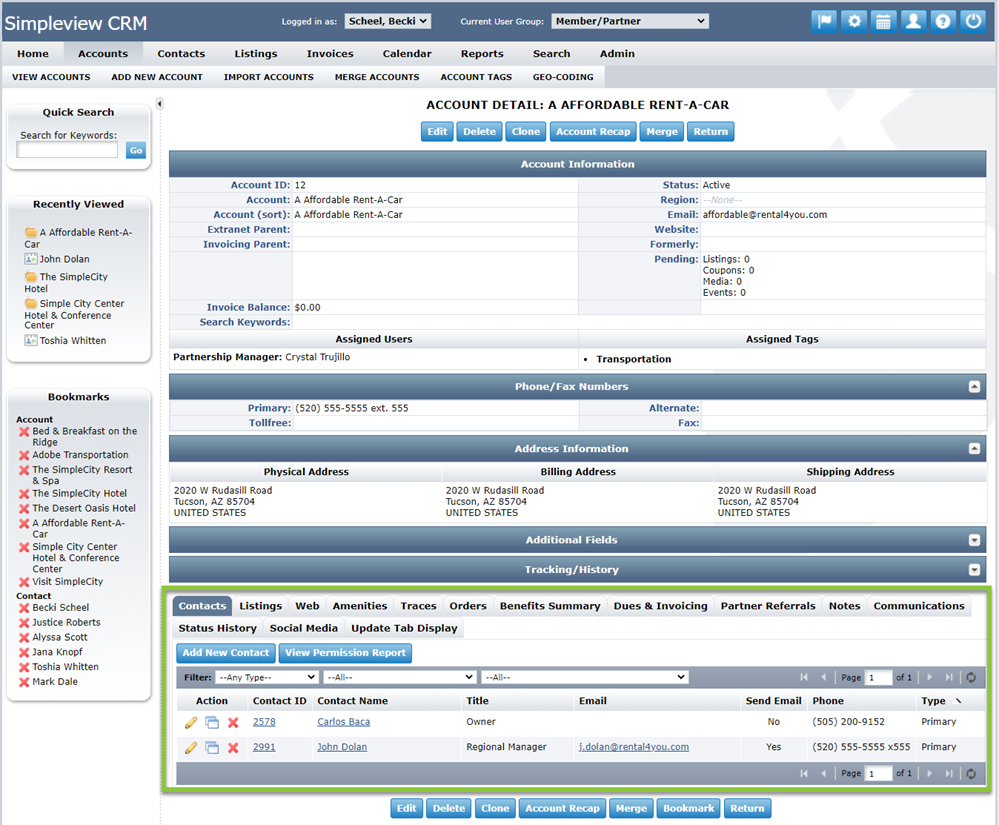This screenshot has width=999, height=825.
Task: Remove Visit SimpleCity bookmark
Action: click(24, 582)
